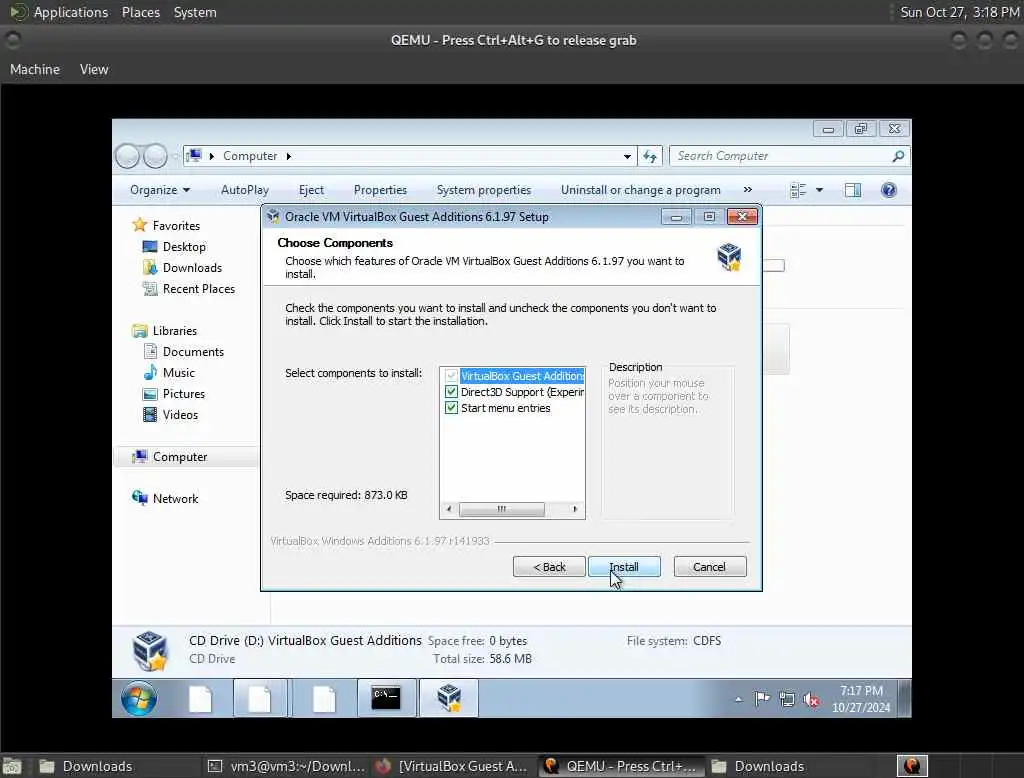Cancel the Guest Additions setup
1024x778 pixels.
(709, 566)
